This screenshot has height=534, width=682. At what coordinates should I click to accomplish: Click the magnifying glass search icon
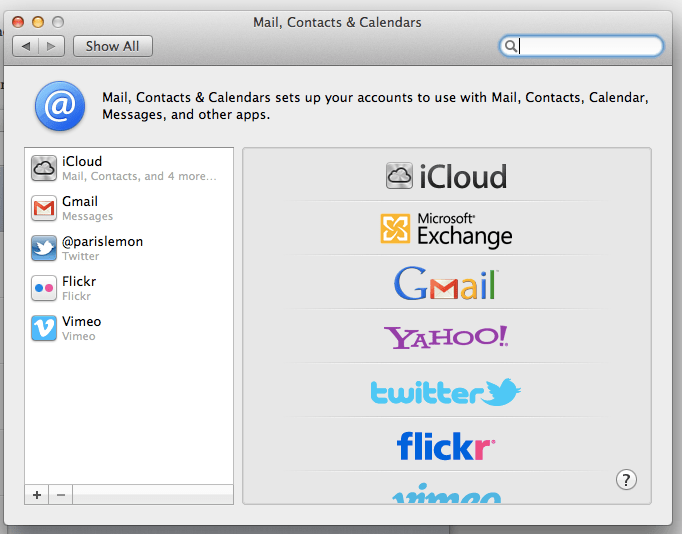coord(511,46)
